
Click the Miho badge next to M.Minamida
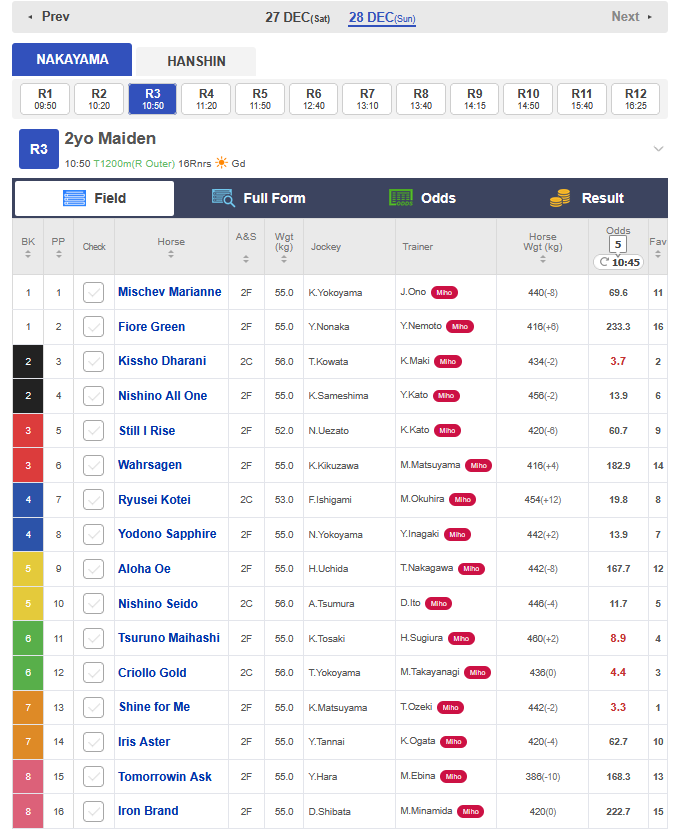(x=470, y=812)
